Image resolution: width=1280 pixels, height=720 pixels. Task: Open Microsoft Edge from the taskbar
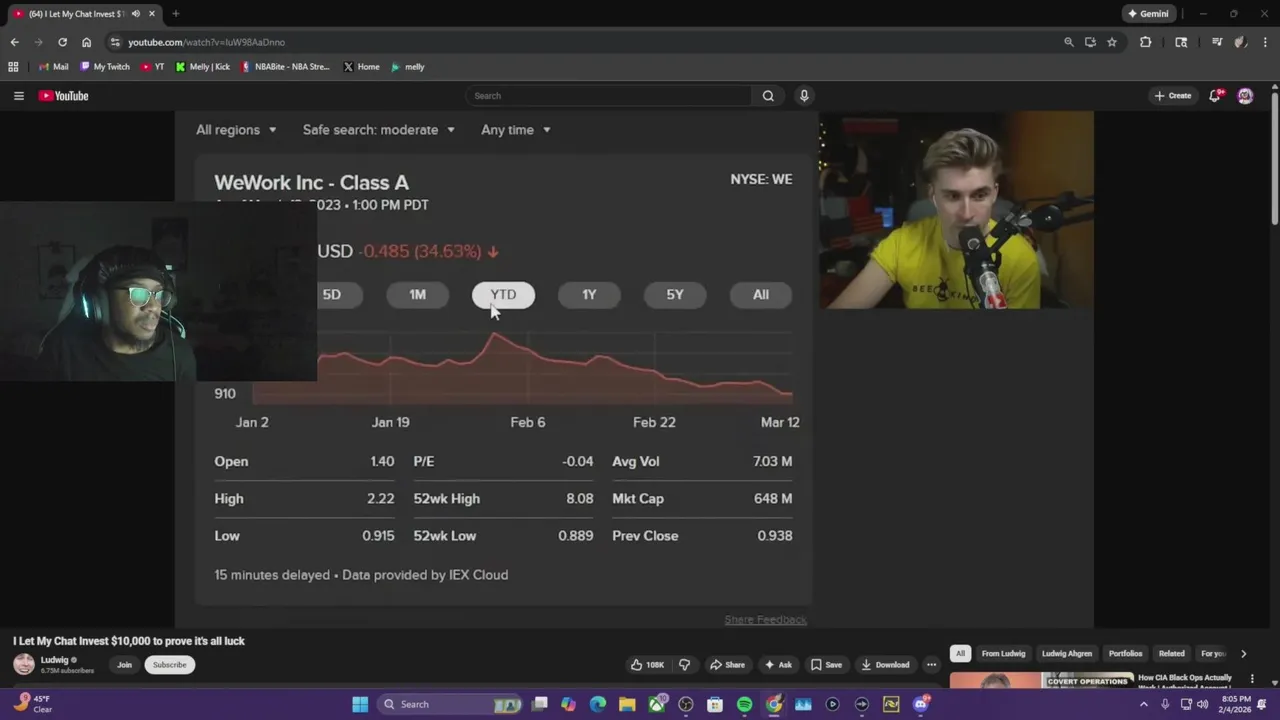coord(598,704)
